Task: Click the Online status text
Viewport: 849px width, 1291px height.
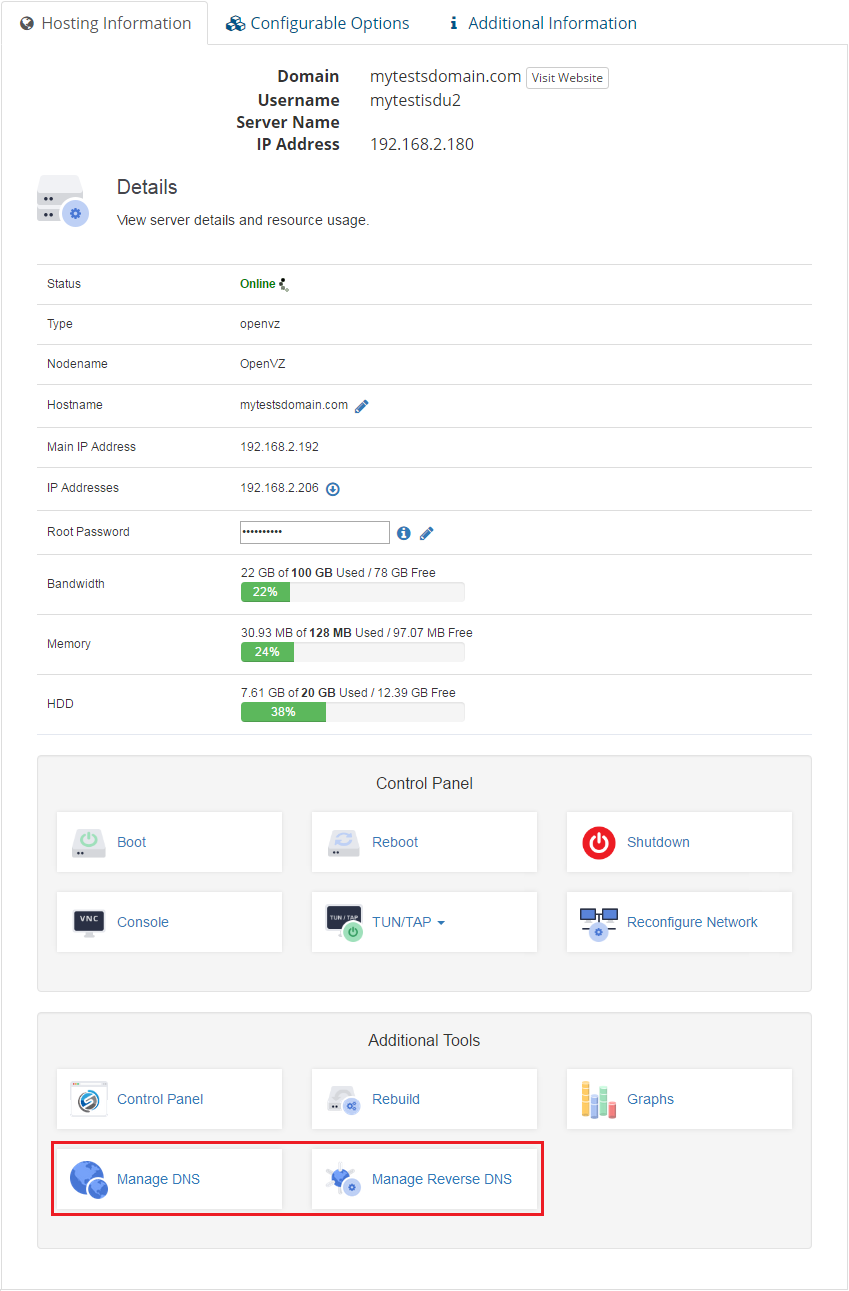Action: [x=257, y=284]
